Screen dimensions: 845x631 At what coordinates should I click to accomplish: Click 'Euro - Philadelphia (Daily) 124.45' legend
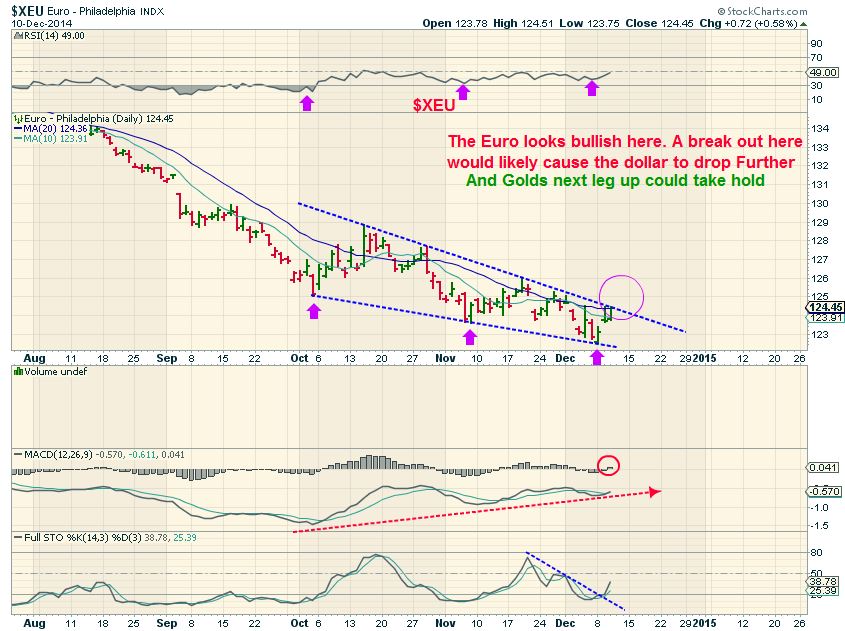(x=99, y=119)
